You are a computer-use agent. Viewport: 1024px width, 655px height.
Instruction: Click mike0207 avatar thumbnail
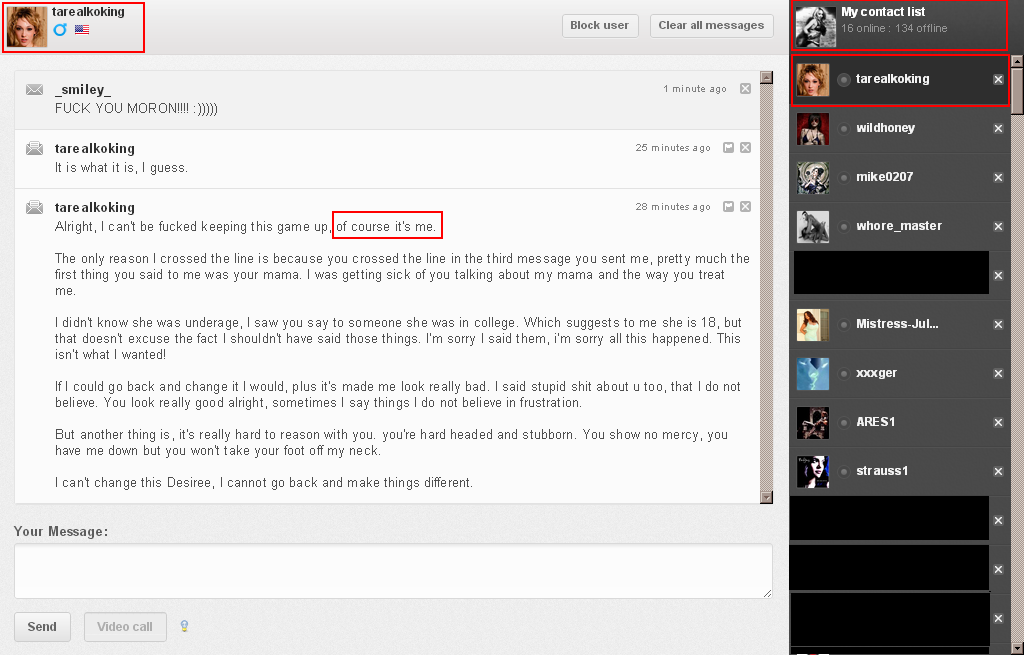(x=813, y=178)
